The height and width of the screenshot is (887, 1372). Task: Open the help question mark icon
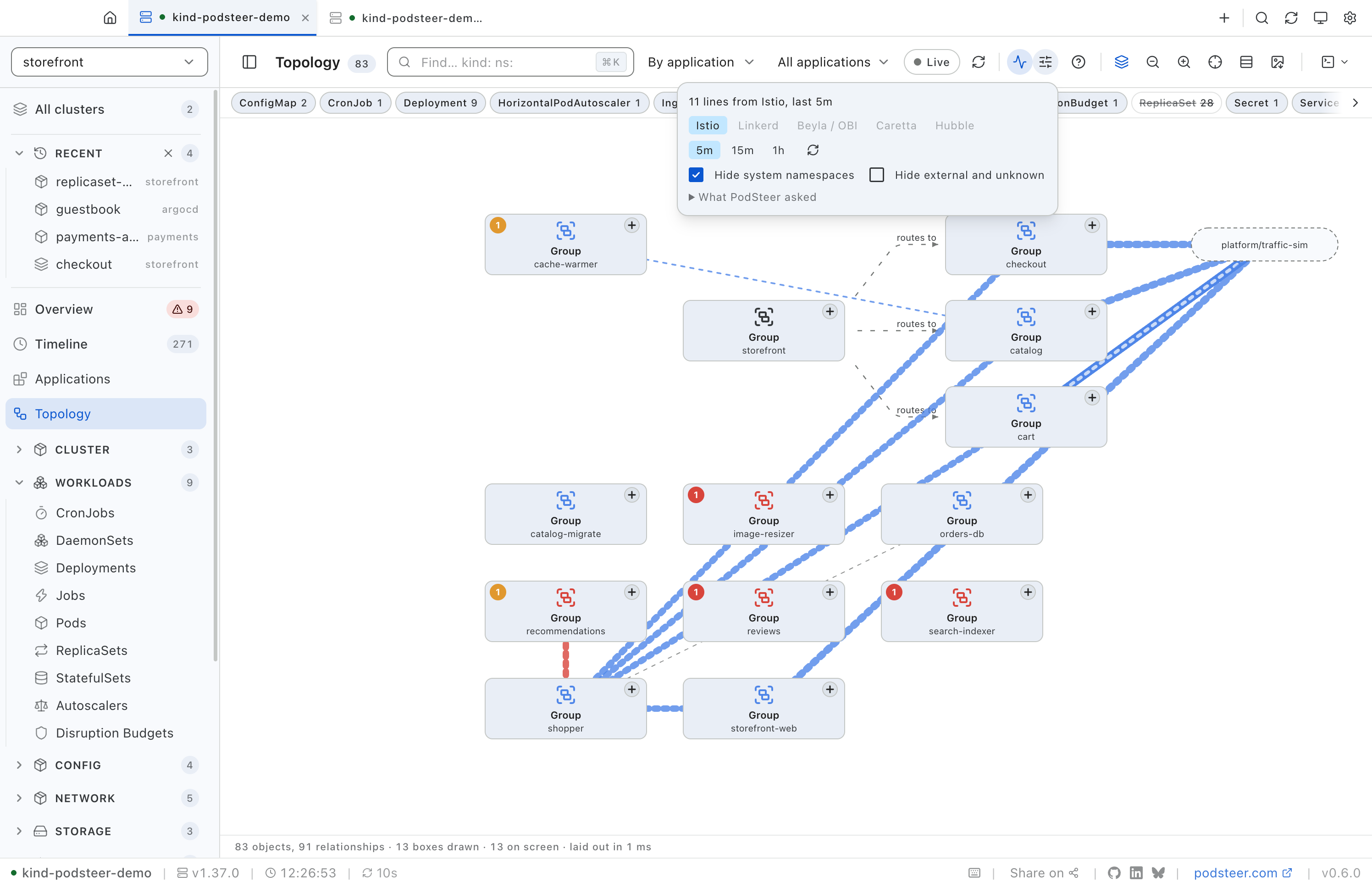[x=1078, y=62]
